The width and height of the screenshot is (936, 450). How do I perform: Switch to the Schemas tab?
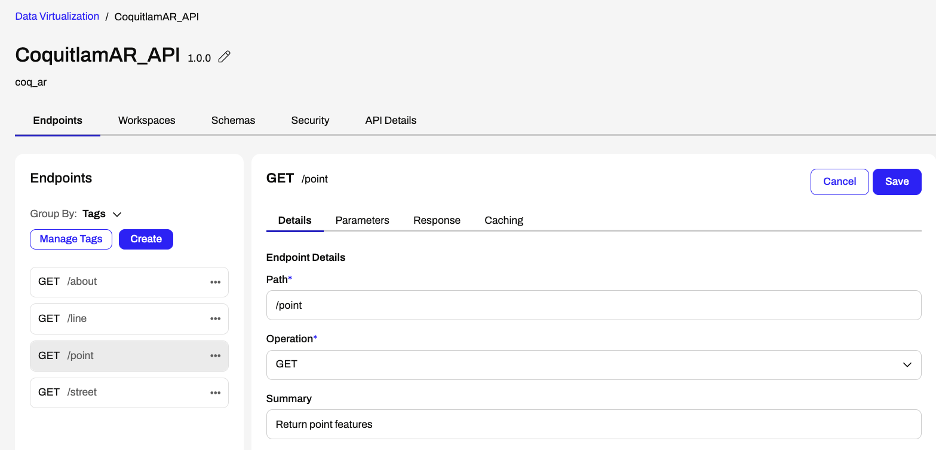click(233, 120)
